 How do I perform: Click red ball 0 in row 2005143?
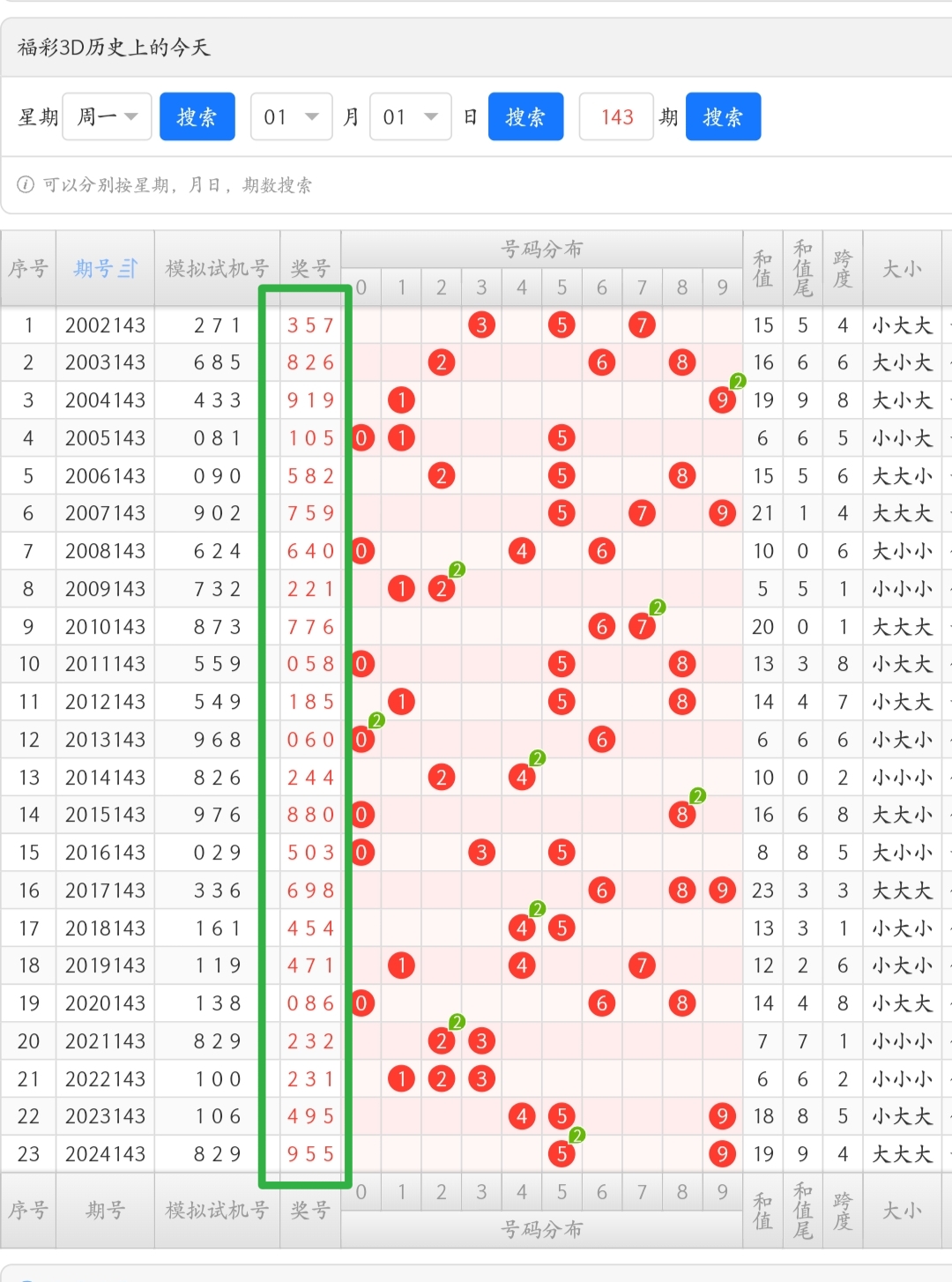coord(361,438)
